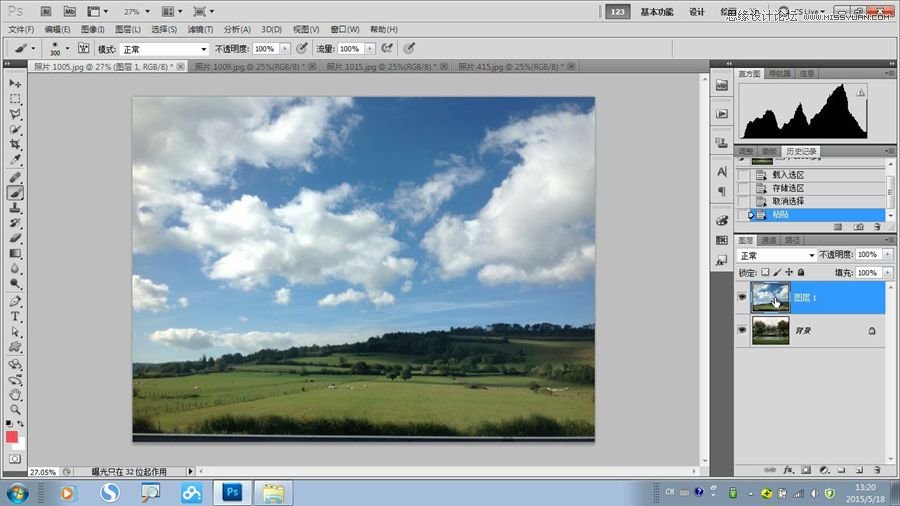Screen dimensions: 900x506
Task: Toggle the airbrush mode button
Action: [386, 48]
